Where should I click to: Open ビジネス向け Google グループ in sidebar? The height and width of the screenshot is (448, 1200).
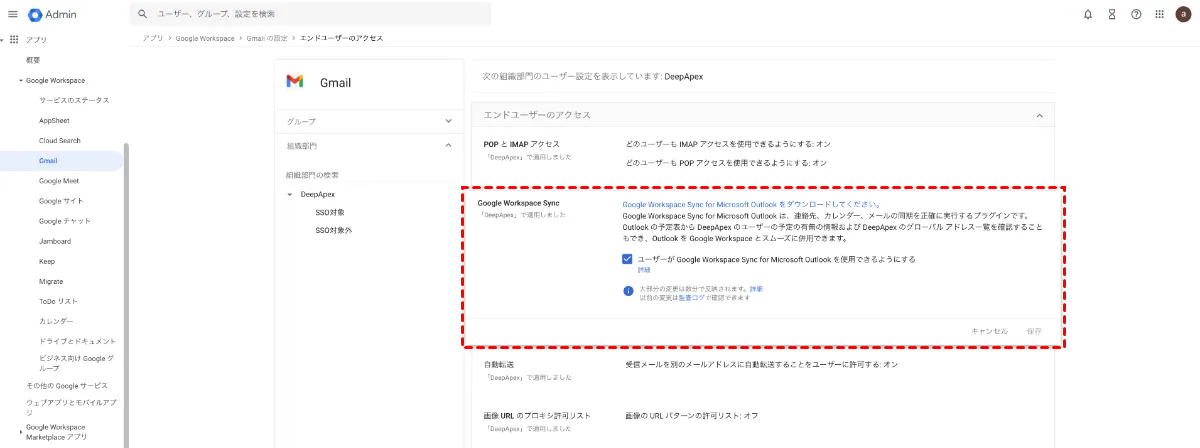[x=77, y=361]
